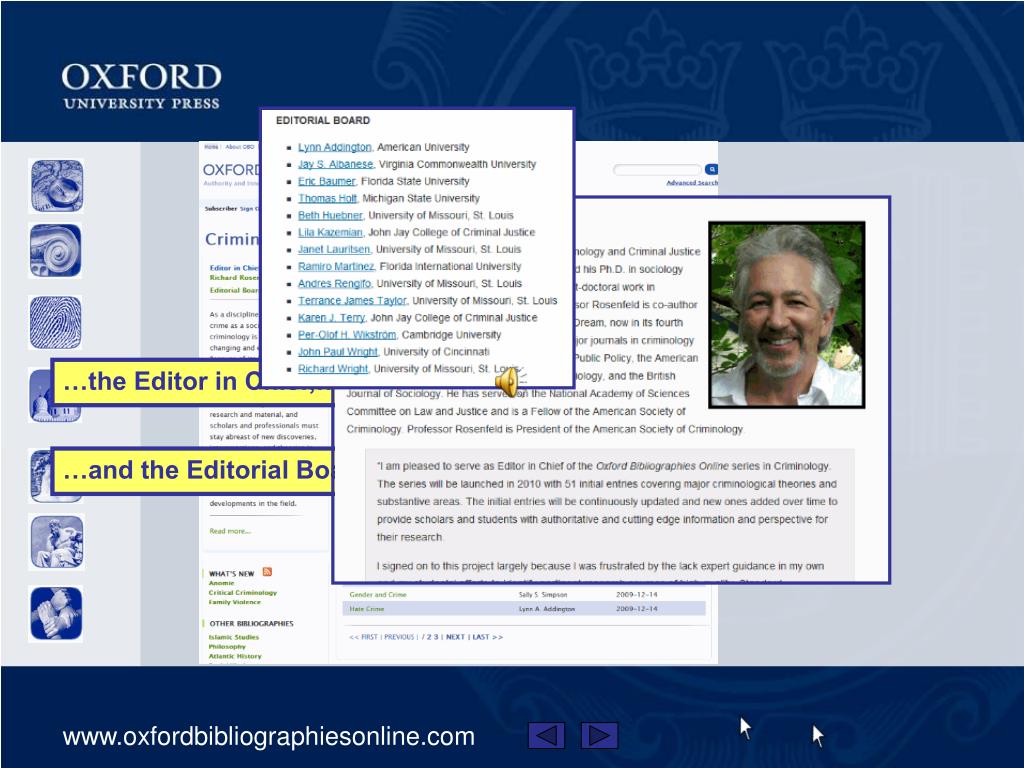Viewport: 1024px width, 768px height.
Task: Click the Thomas Holt link
Action: [327, 198]
